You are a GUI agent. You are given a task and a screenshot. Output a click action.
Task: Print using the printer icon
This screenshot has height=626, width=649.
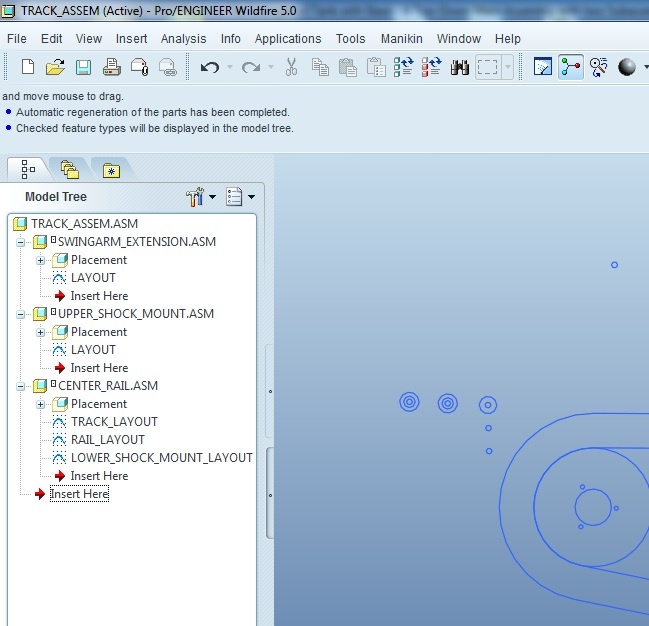click(x=112, y=67)
